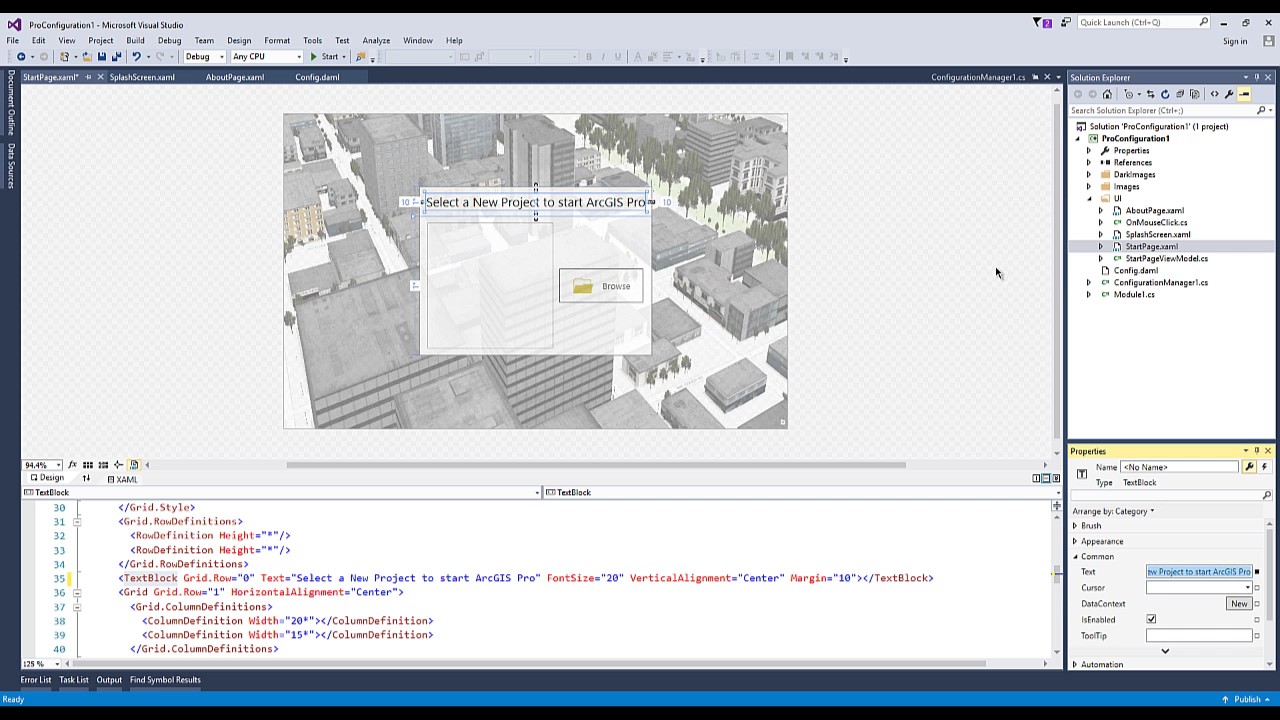Open the Output tab at bottom
Image resolution: width=1280 pixels, height=720 pixels.
click(109, 680)
